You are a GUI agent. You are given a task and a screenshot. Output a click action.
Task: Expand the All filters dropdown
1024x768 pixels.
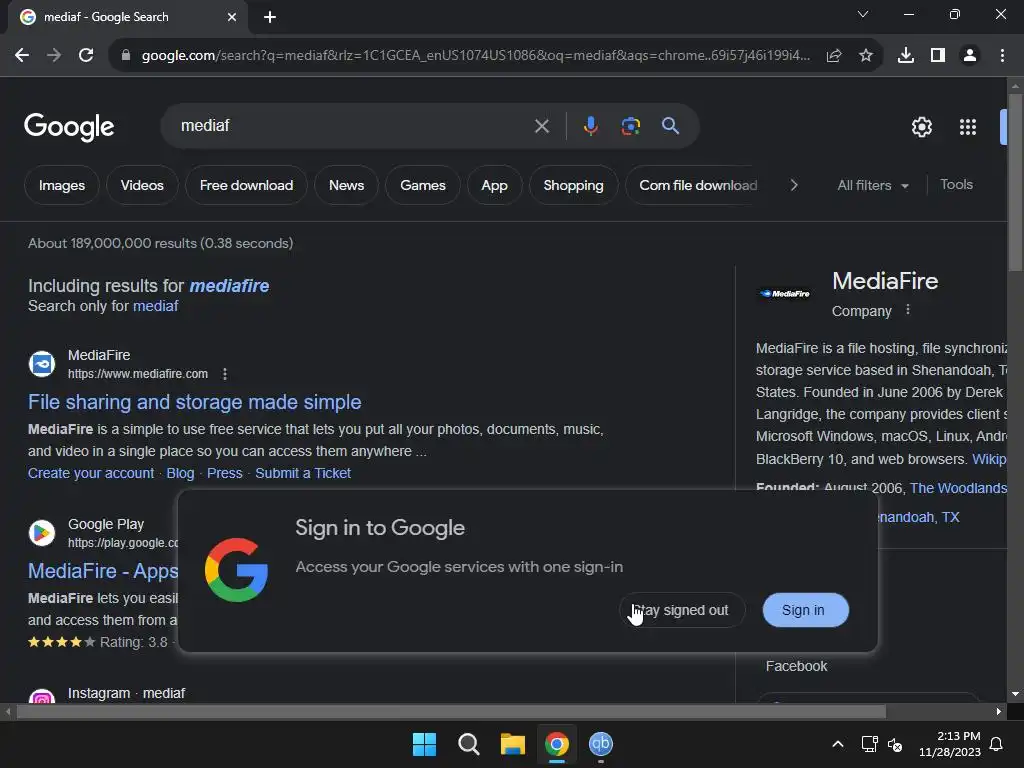pyautogui.click(x=872, y=185)
